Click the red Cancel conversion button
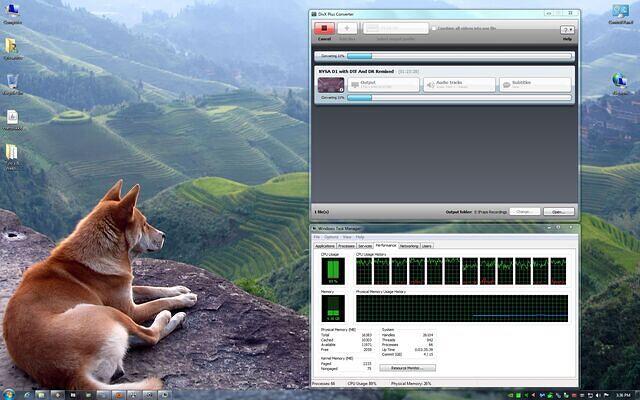The image size is (640, 400). coord(324,29)
